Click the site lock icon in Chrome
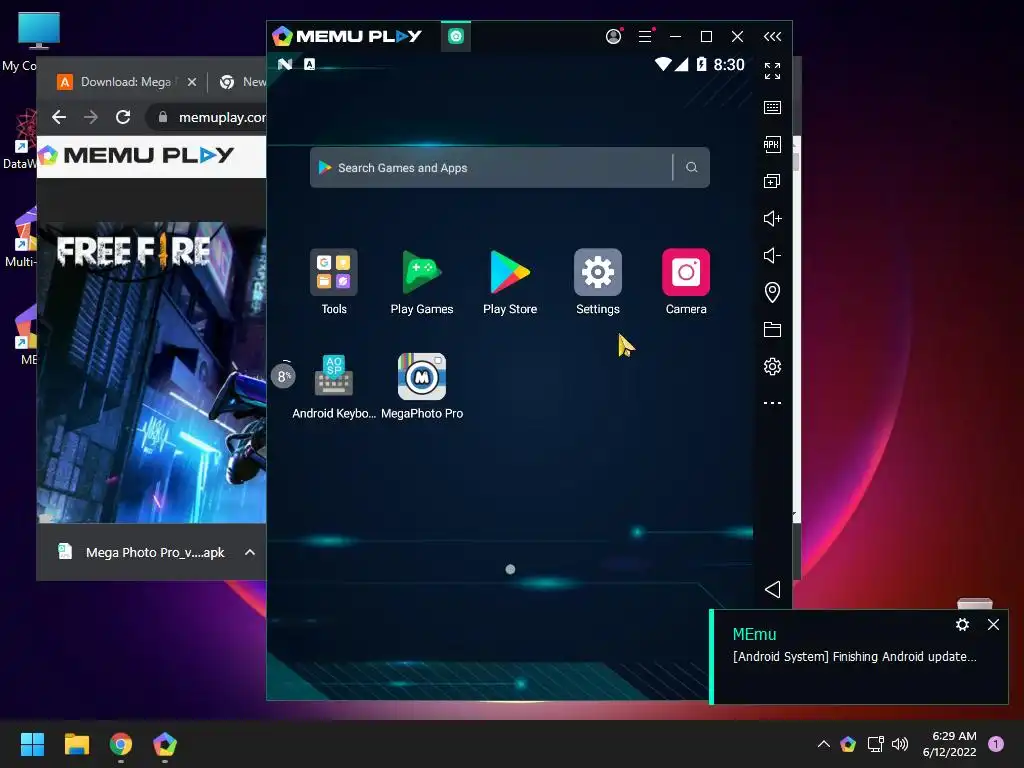 163,117
